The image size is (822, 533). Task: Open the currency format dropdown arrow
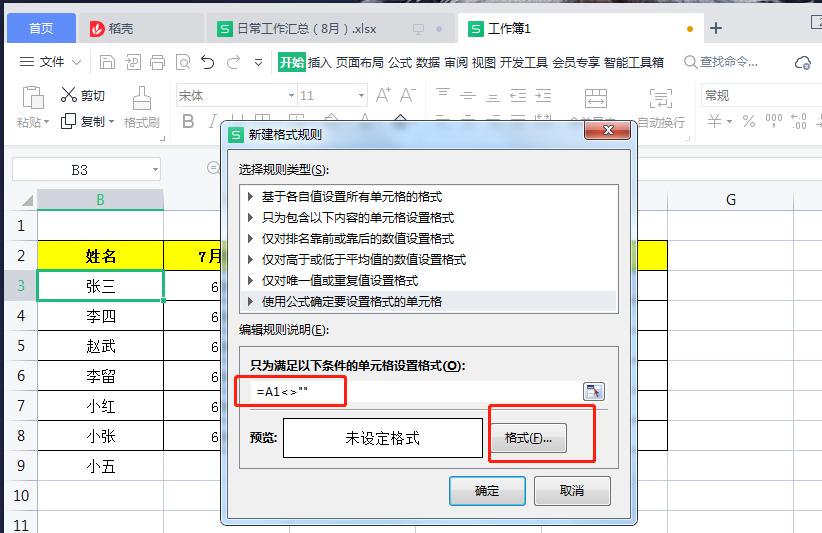point(729,122)
